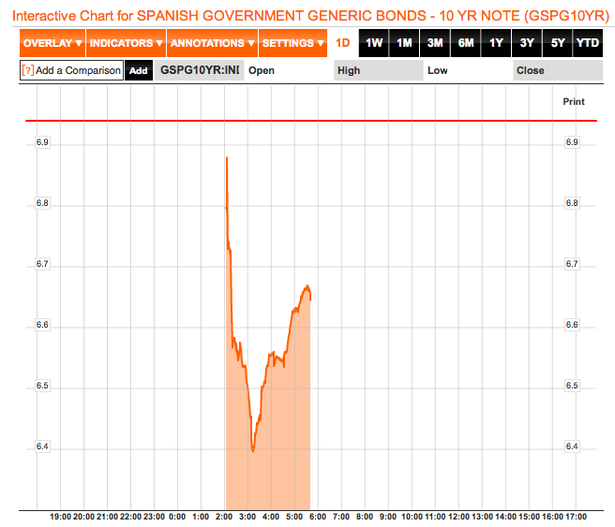Viewport: 615px width, 527px height.
Task: Select the YTD time range
Action: [x=588, y=43]
